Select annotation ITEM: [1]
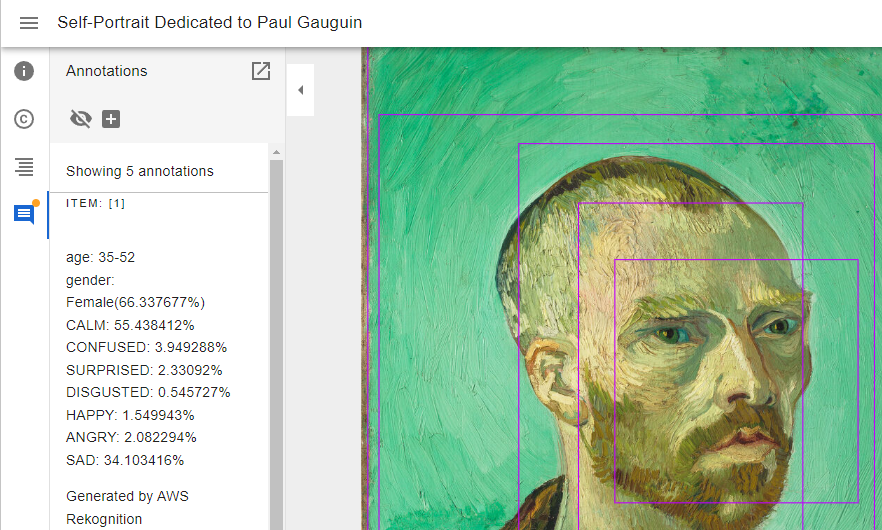This screenshot has width=882, height=530. (96, 203)
